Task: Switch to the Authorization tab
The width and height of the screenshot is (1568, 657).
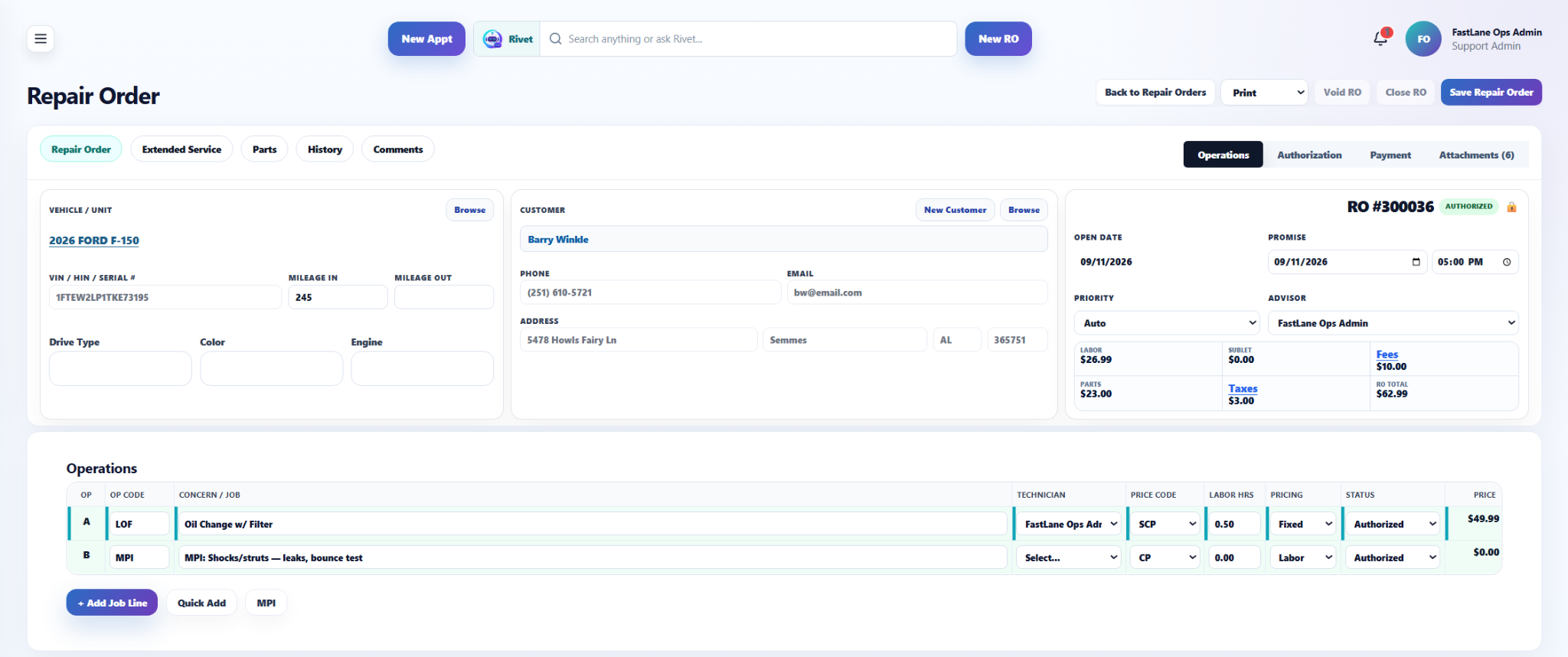Action: pos(1309,155)
